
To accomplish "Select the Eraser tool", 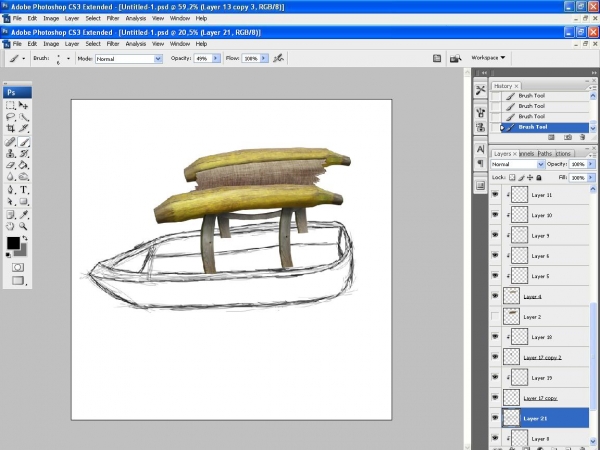I will coord(10,165).
